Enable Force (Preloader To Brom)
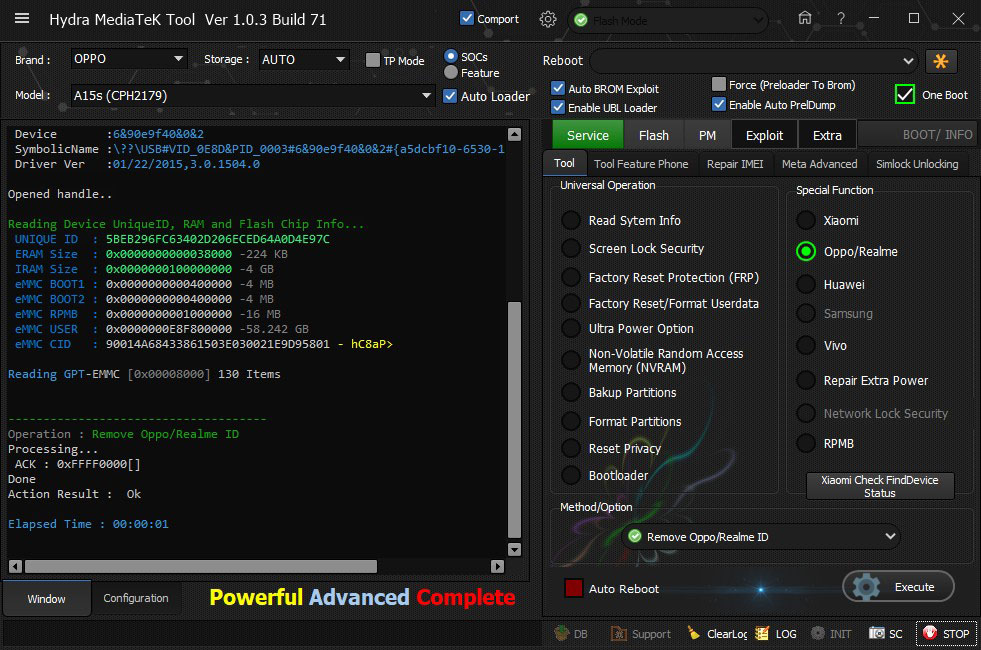This screenshot has width=981, height=650. 719,84
